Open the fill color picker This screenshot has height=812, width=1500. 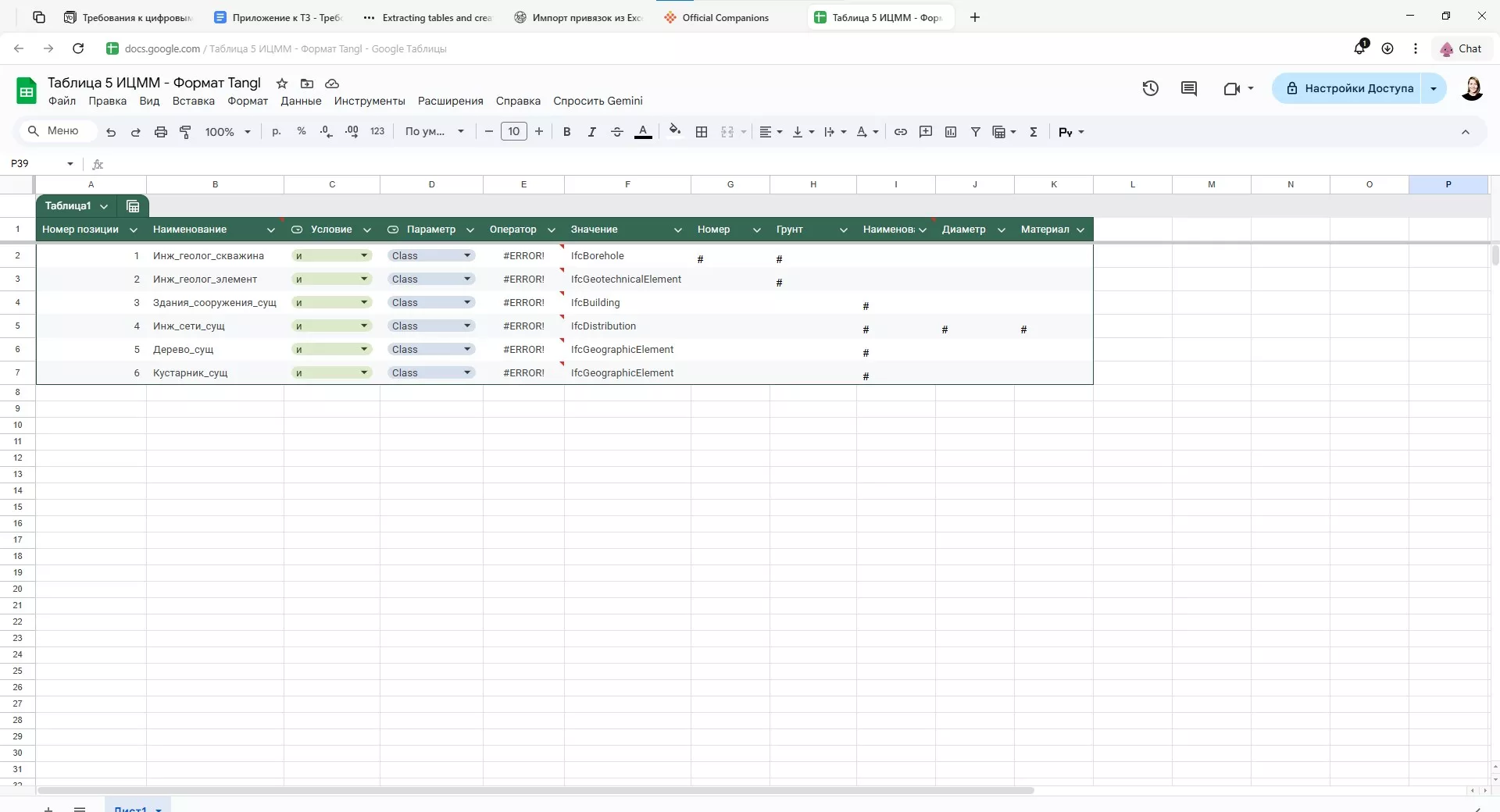tap(675, 132)
